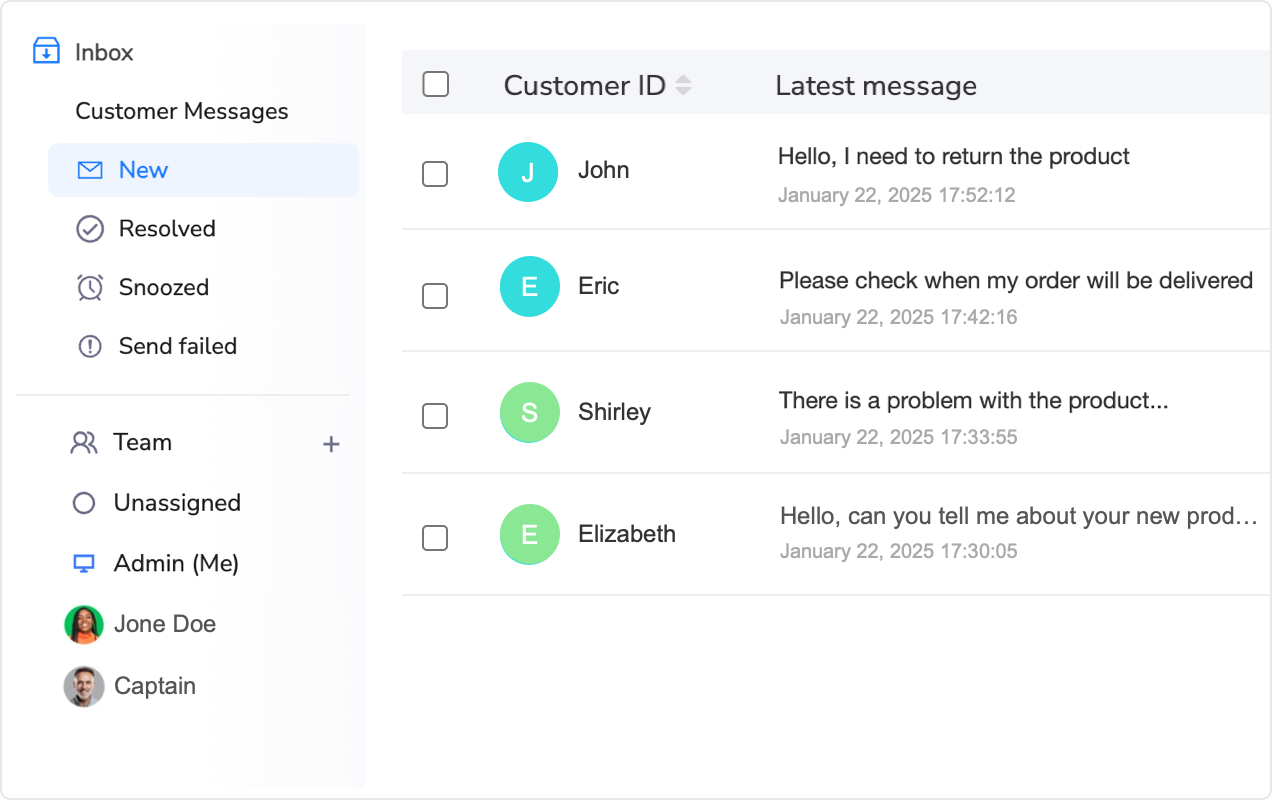Check the checkbox on Elizabeth's row
Viewport: 1272px width, 800px height.
coord(435,538)
